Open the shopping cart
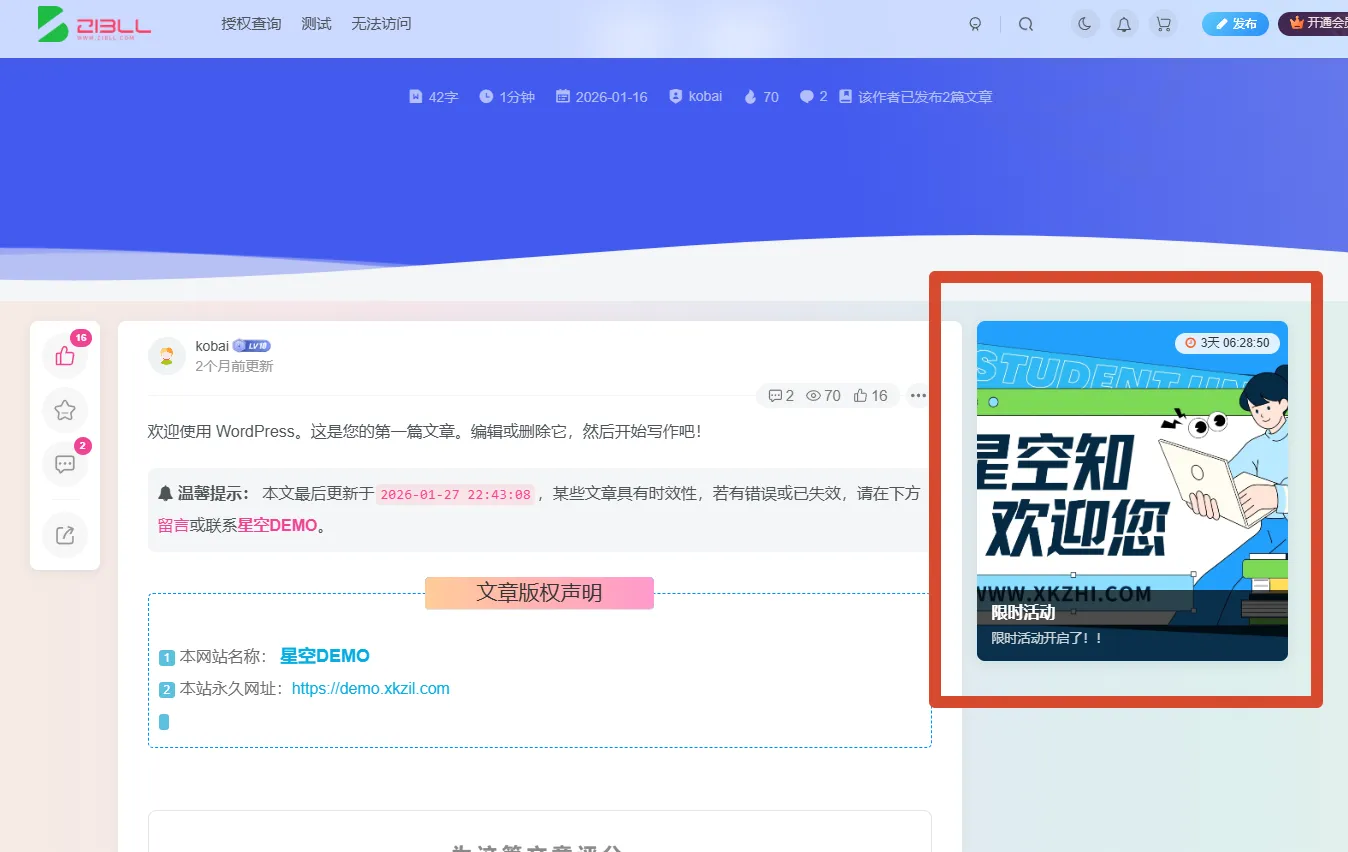1348x852 pixels. pyautogui.click(x=1162, y=23)
